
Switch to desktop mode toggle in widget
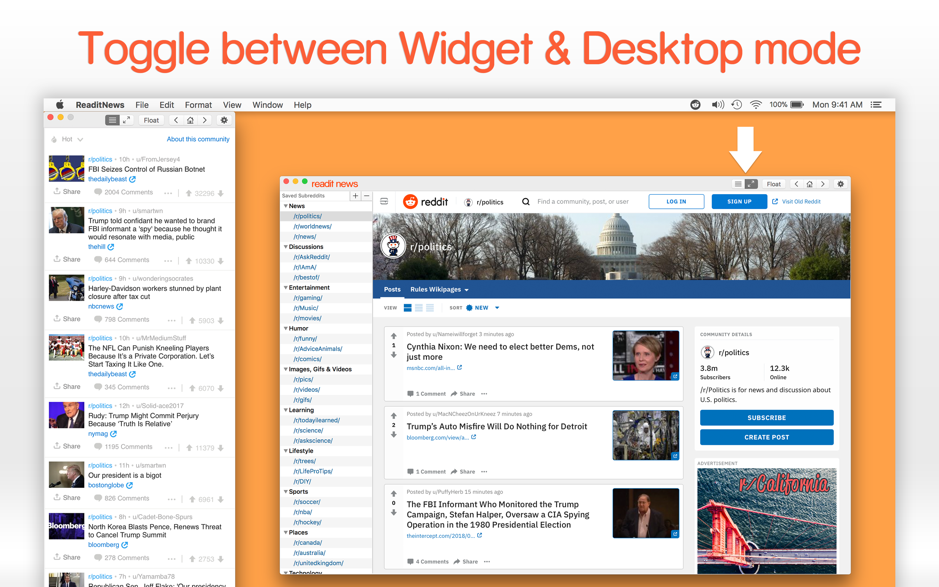[126, 120]
